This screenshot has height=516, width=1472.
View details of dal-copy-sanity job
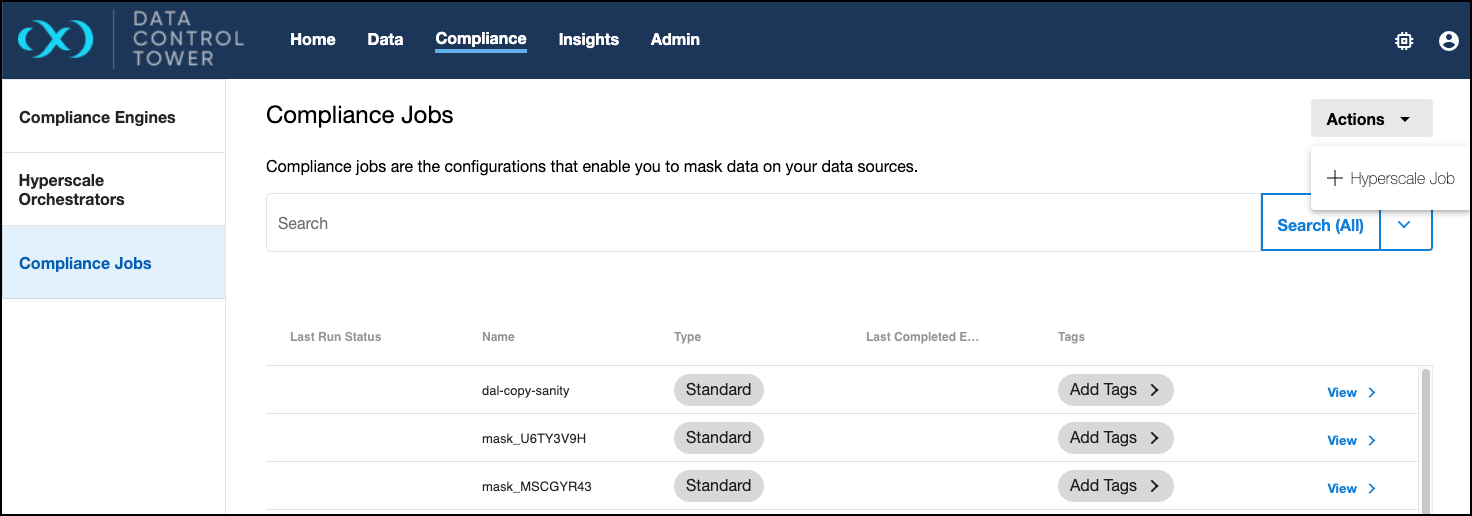1351,393
